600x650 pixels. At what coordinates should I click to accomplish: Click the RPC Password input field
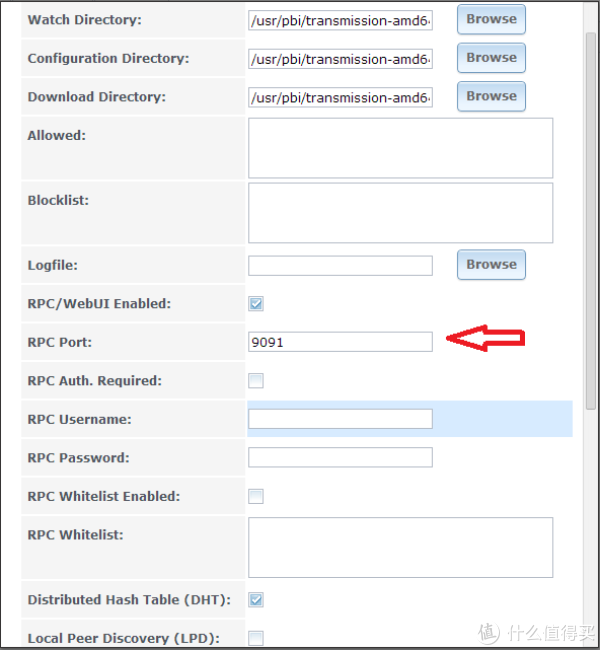pos(340,457)
